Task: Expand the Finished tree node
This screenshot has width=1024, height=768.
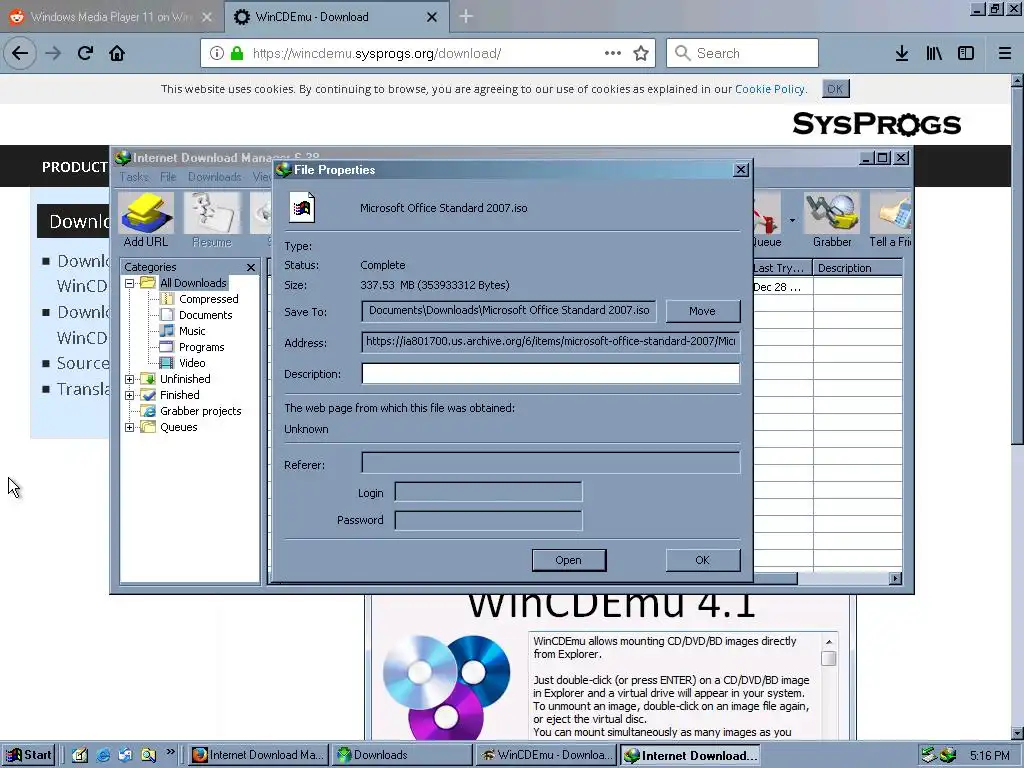Action: (129, 395)
